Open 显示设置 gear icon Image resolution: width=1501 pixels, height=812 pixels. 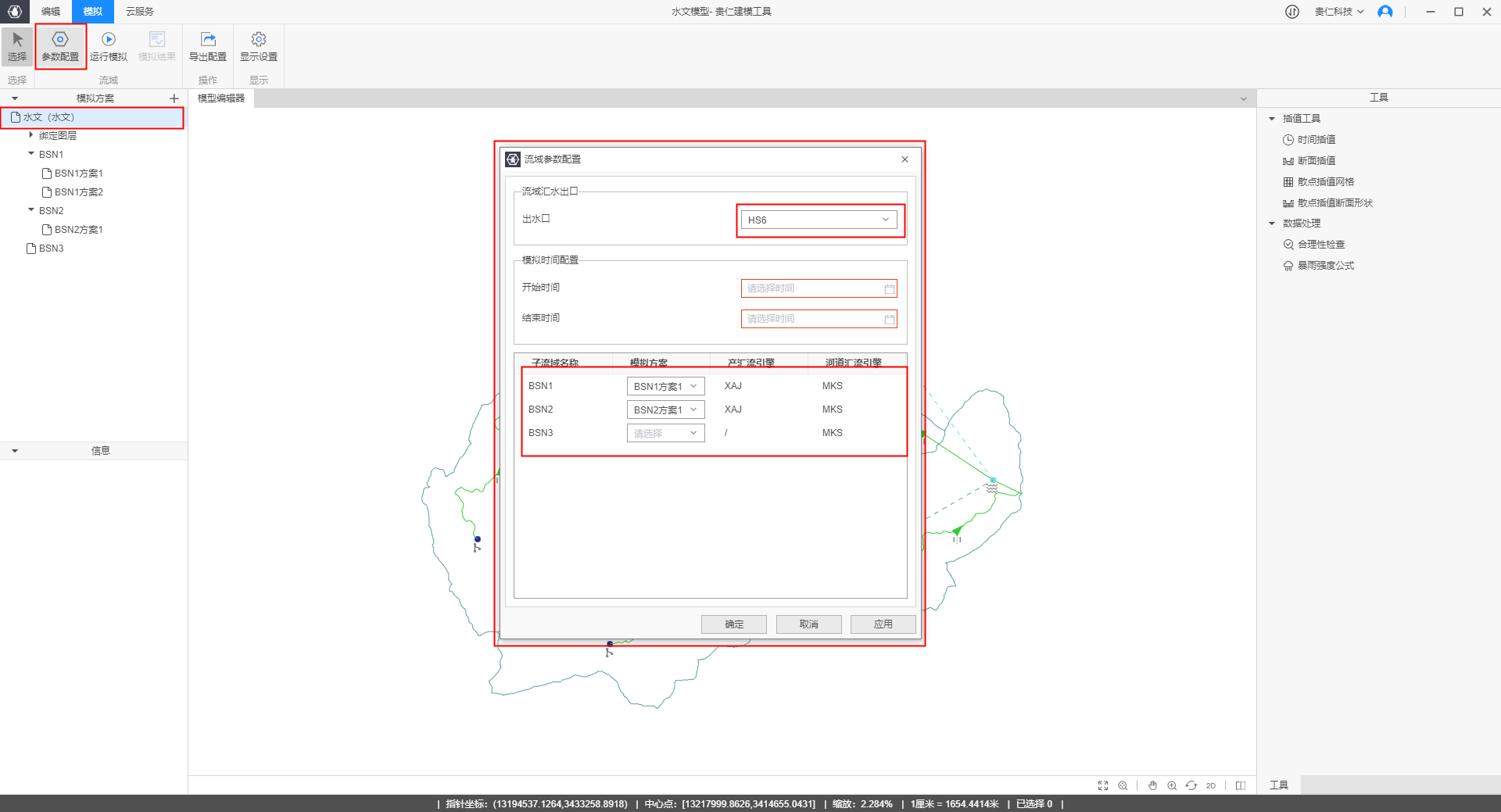click(x=259, y=39)
